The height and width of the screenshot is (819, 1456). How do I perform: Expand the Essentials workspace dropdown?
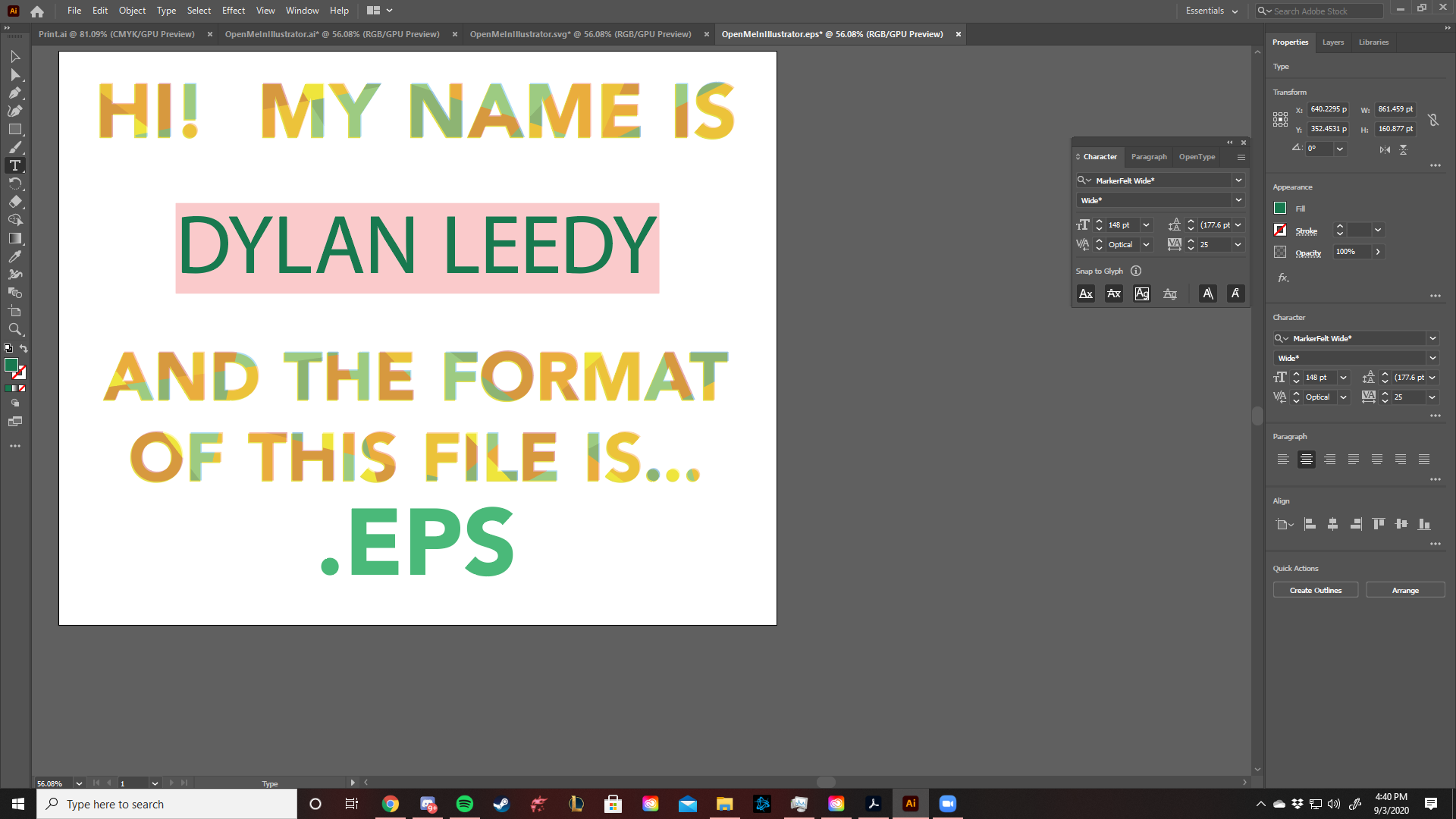pos(1212,11)
